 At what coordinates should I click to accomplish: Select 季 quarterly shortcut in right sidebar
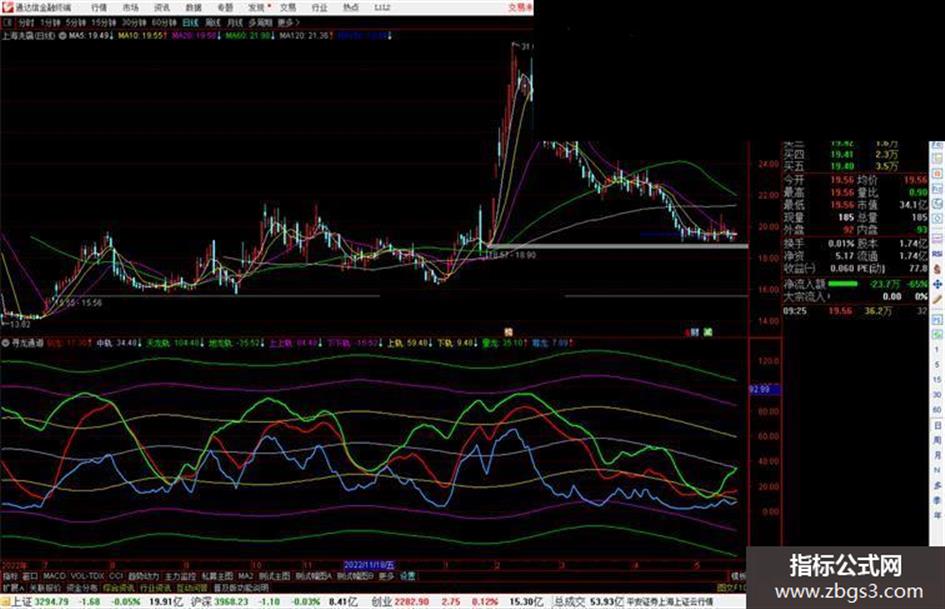[x=937, y=500]
